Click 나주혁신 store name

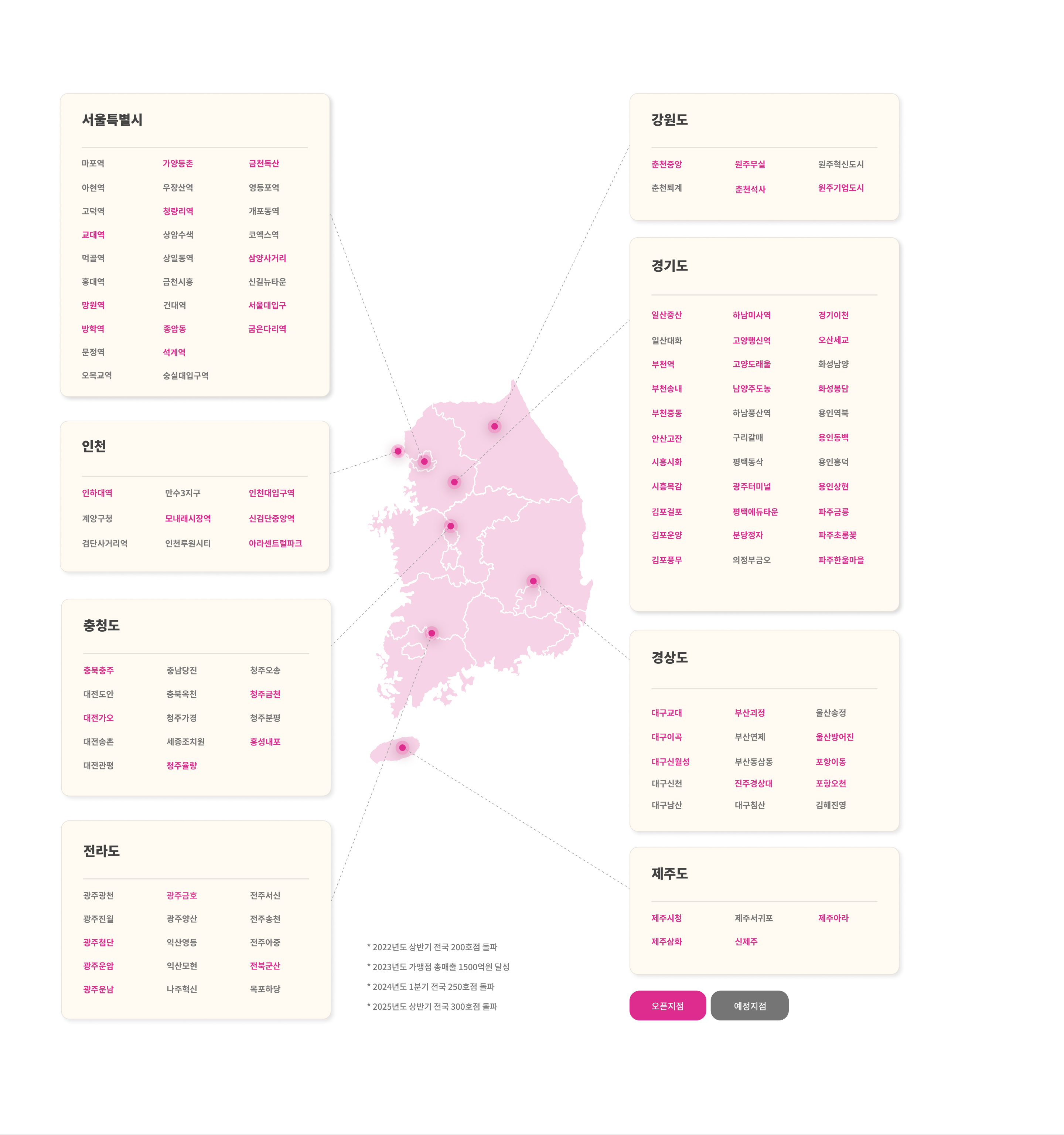coord(181,989)
